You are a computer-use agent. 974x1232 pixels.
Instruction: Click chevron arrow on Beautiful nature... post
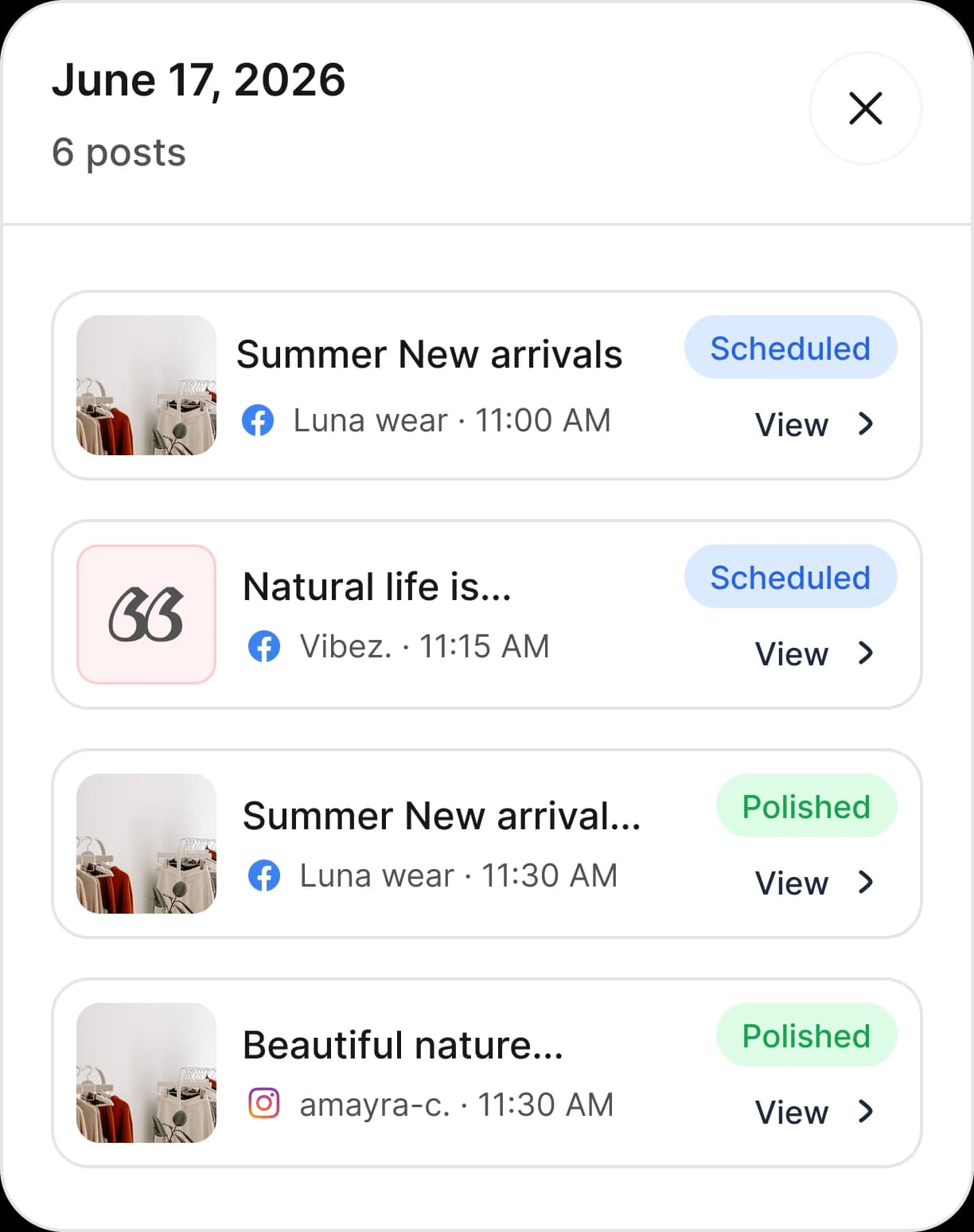tap(866, 1112)
